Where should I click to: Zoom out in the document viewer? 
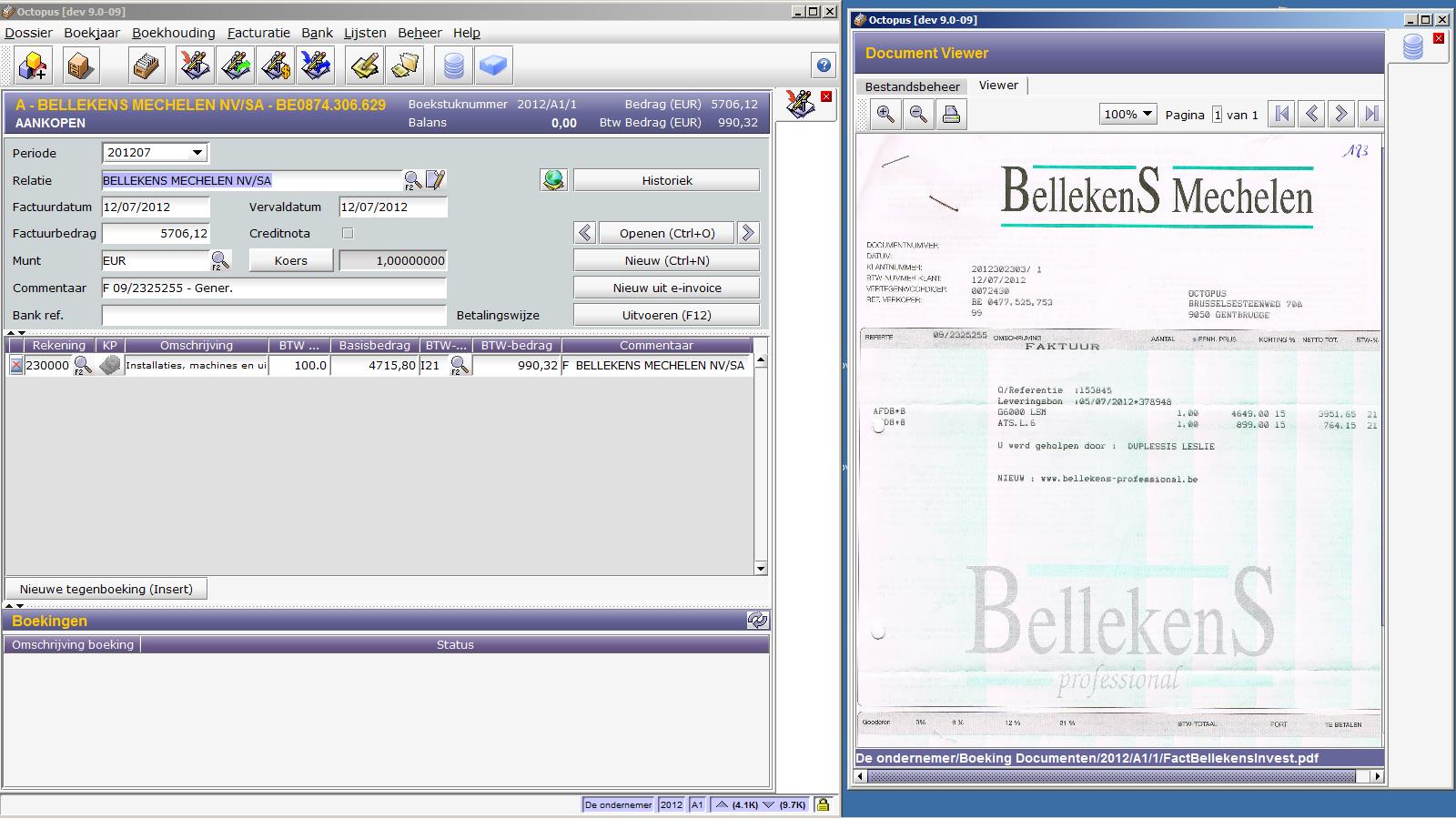point(918,114)
